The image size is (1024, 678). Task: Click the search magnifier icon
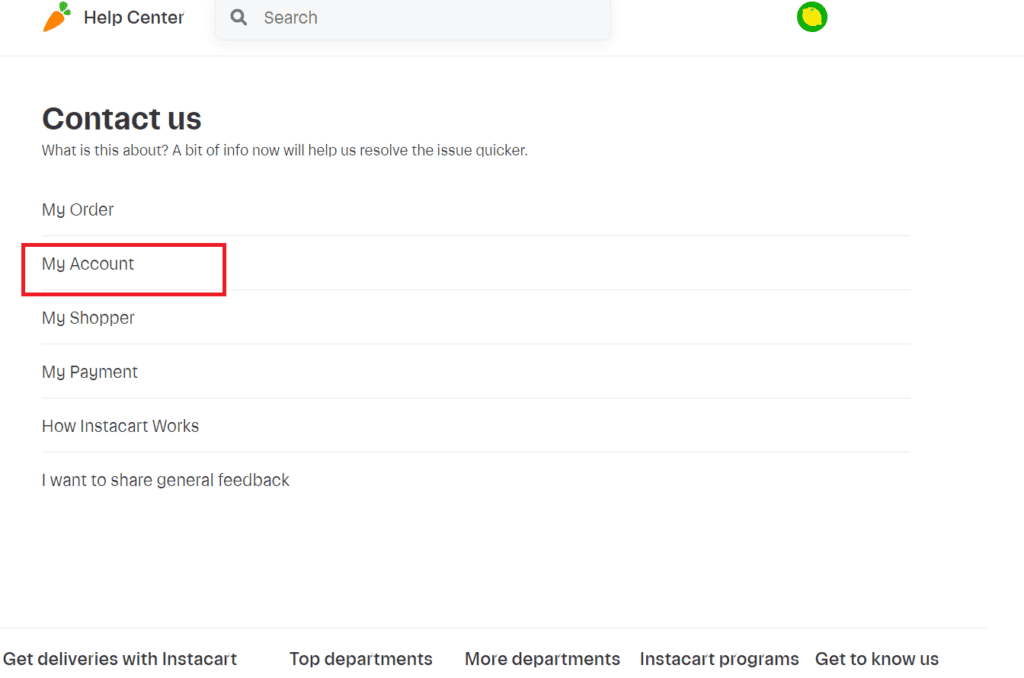click(239, 18)
